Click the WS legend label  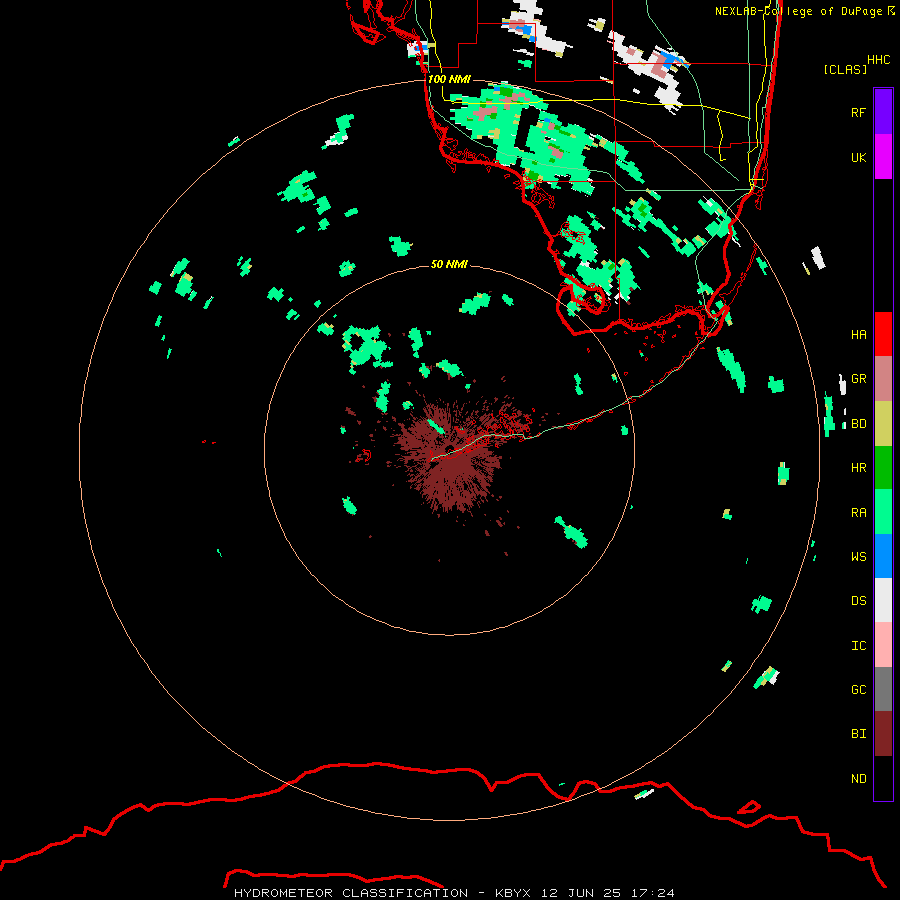858,556
